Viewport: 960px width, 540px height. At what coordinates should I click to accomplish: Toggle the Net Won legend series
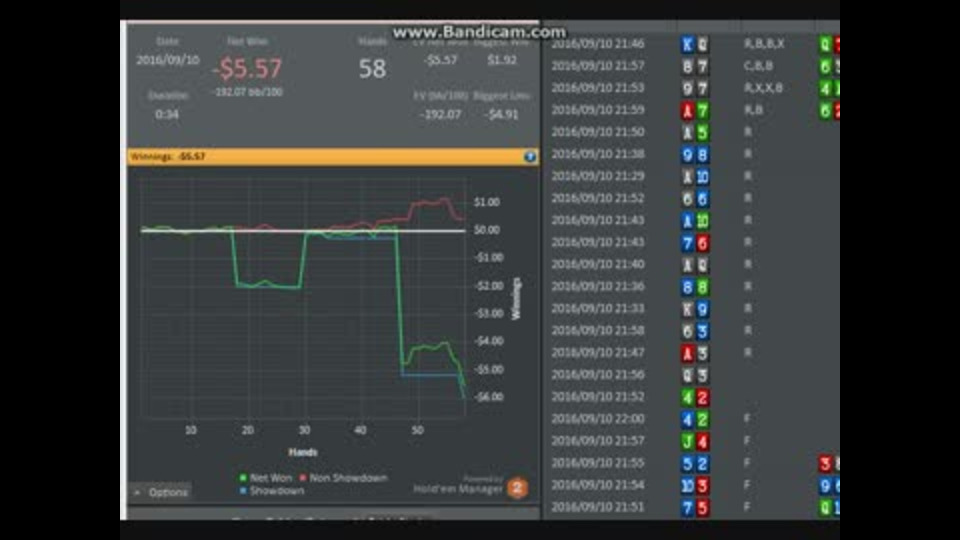(266, 478)
